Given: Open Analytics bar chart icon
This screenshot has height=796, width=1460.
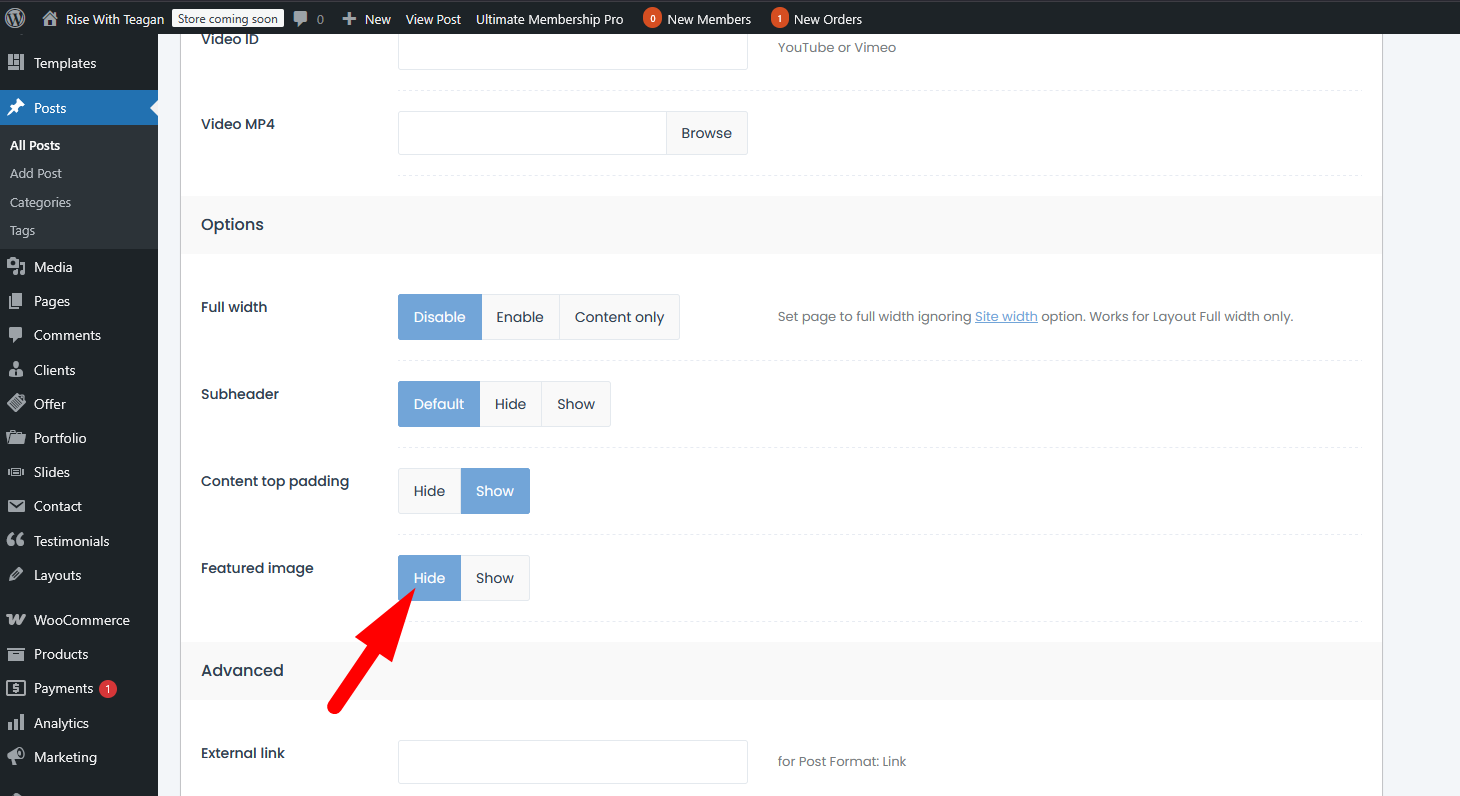Looking at the screenshot, I should [x=16, y=723].
